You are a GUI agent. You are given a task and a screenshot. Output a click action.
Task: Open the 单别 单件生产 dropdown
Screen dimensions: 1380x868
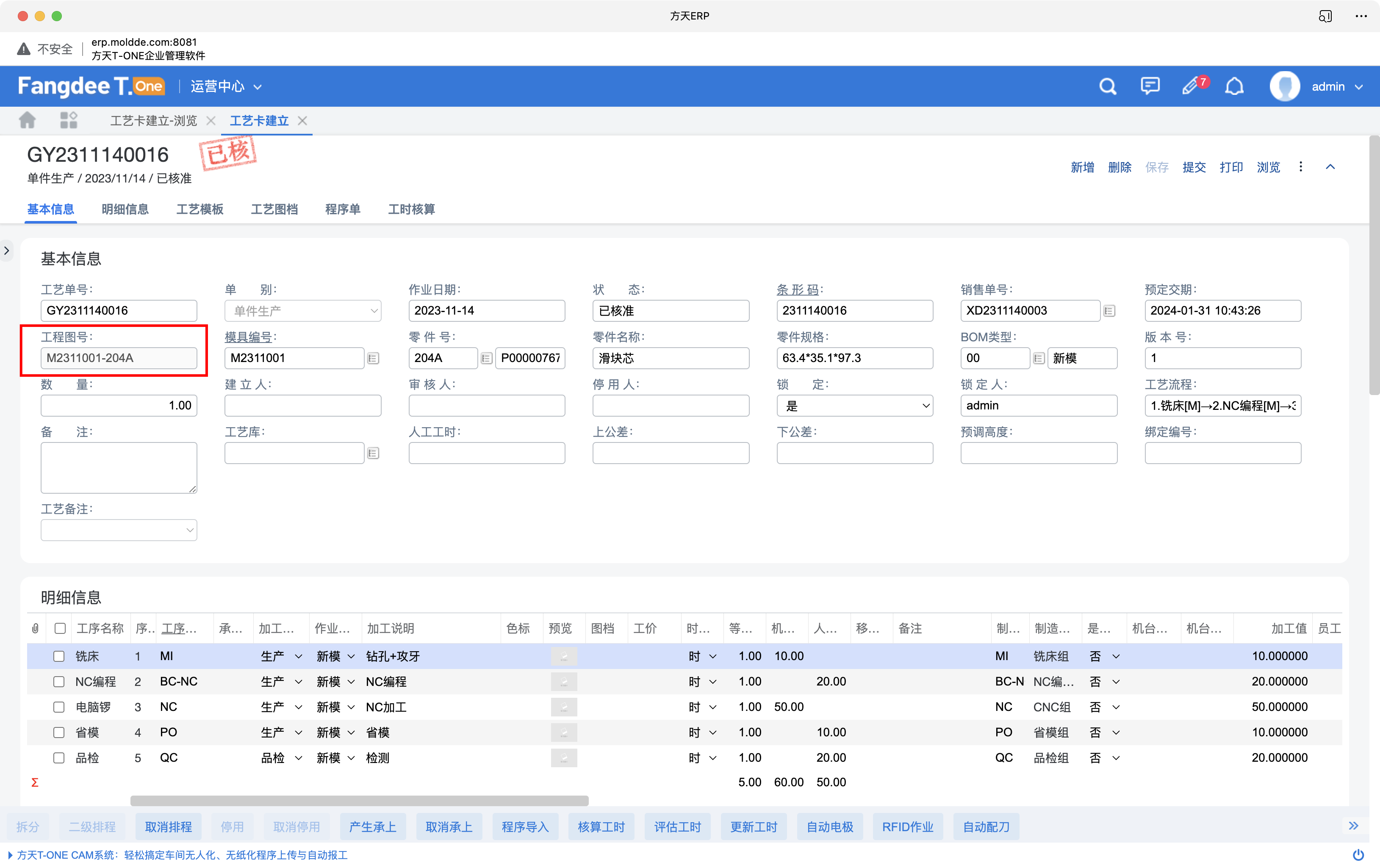click(x=302, y=310)
